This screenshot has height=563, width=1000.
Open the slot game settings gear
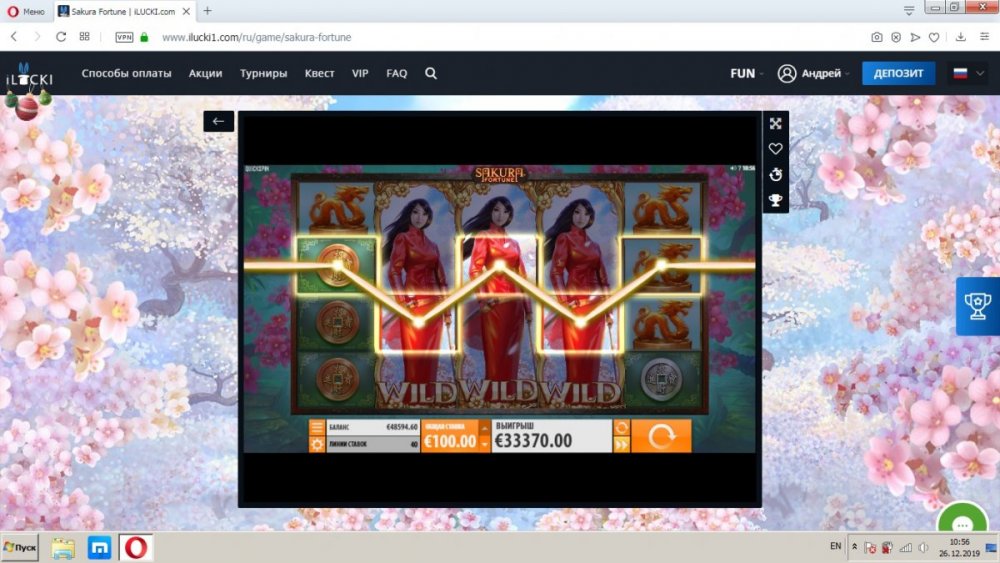(317, 445)
